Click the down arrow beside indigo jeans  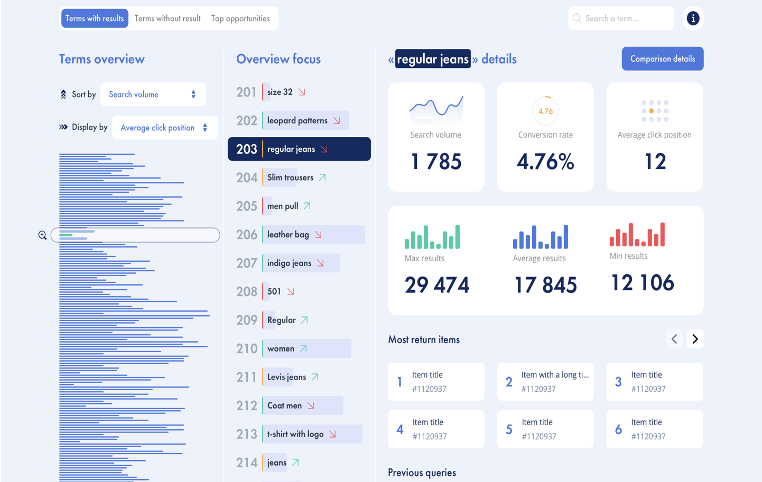click(320, 263)
